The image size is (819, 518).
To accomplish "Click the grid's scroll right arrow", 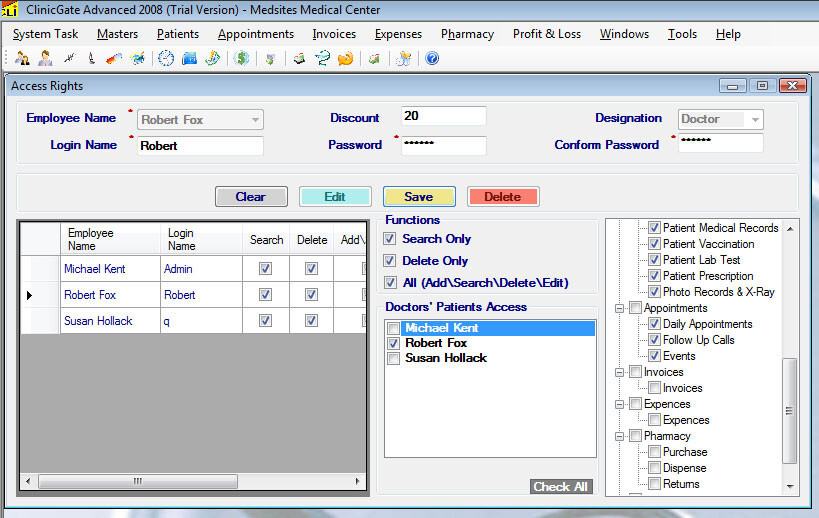I will [357, 481].
